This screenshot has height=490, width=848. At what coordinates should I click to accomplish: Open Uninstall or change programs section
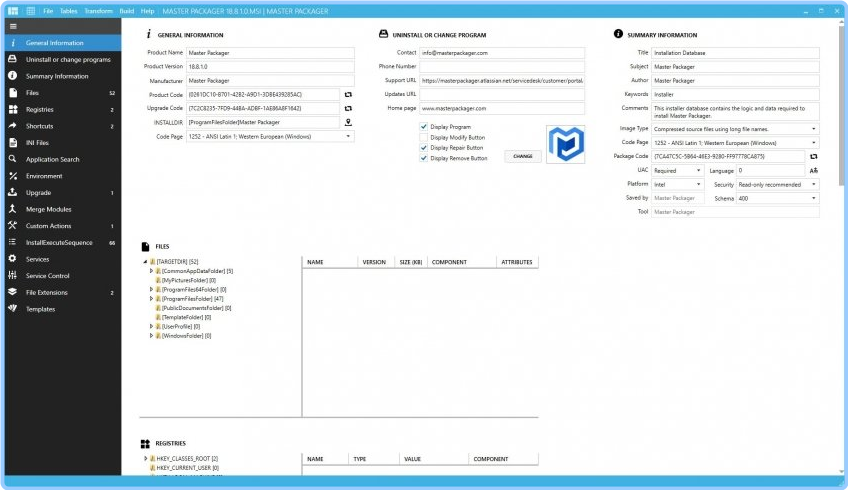63,59
